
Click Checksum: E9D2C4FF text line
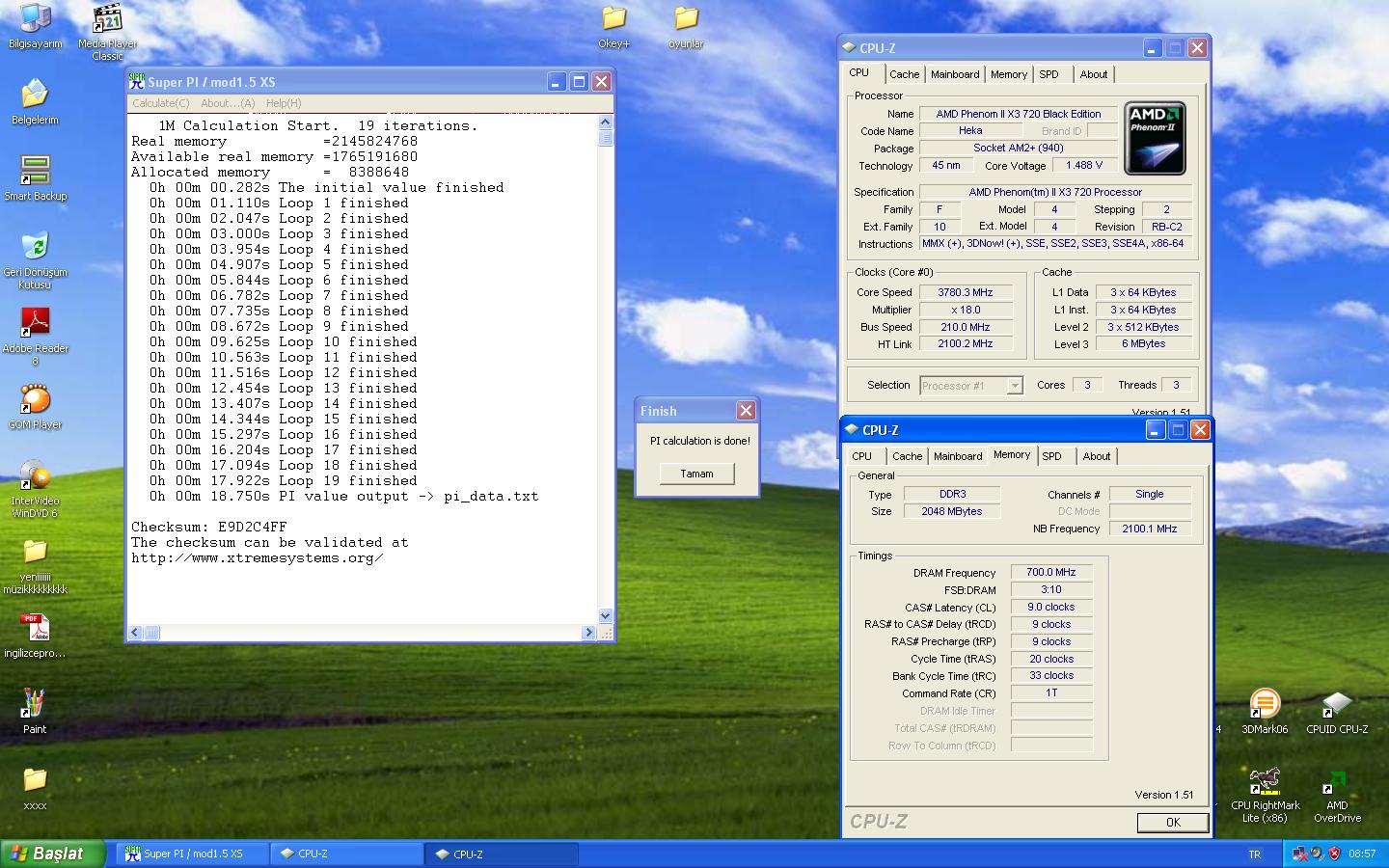click(209, 528)
